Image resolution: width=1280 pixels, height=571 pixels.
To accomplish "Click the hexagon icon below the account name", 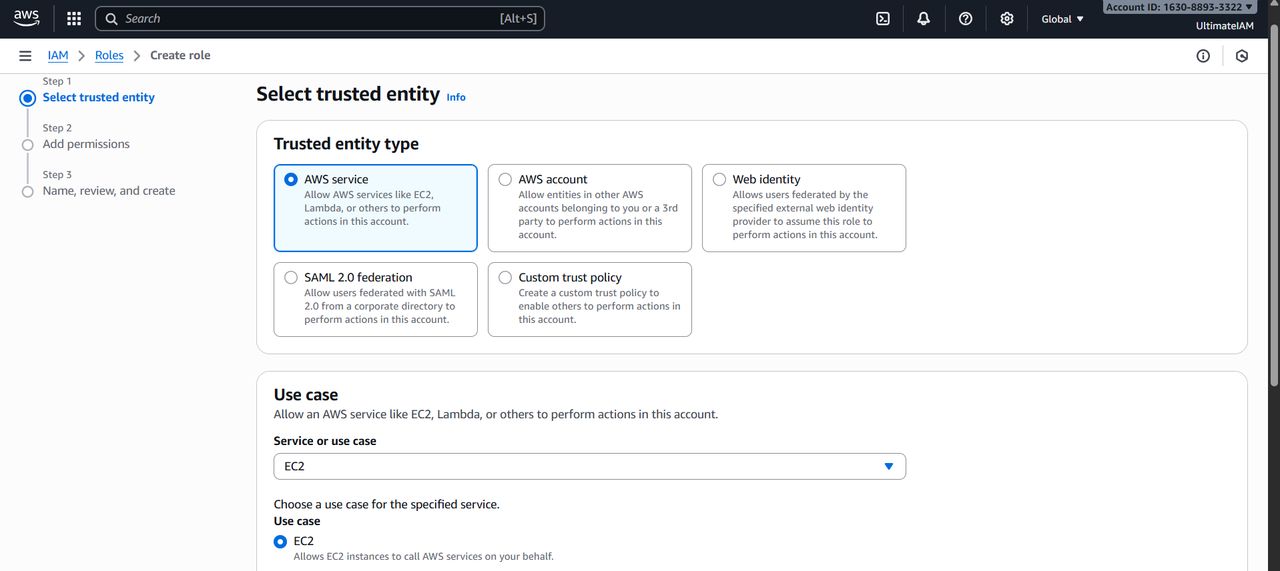I will pos(1242,56).
